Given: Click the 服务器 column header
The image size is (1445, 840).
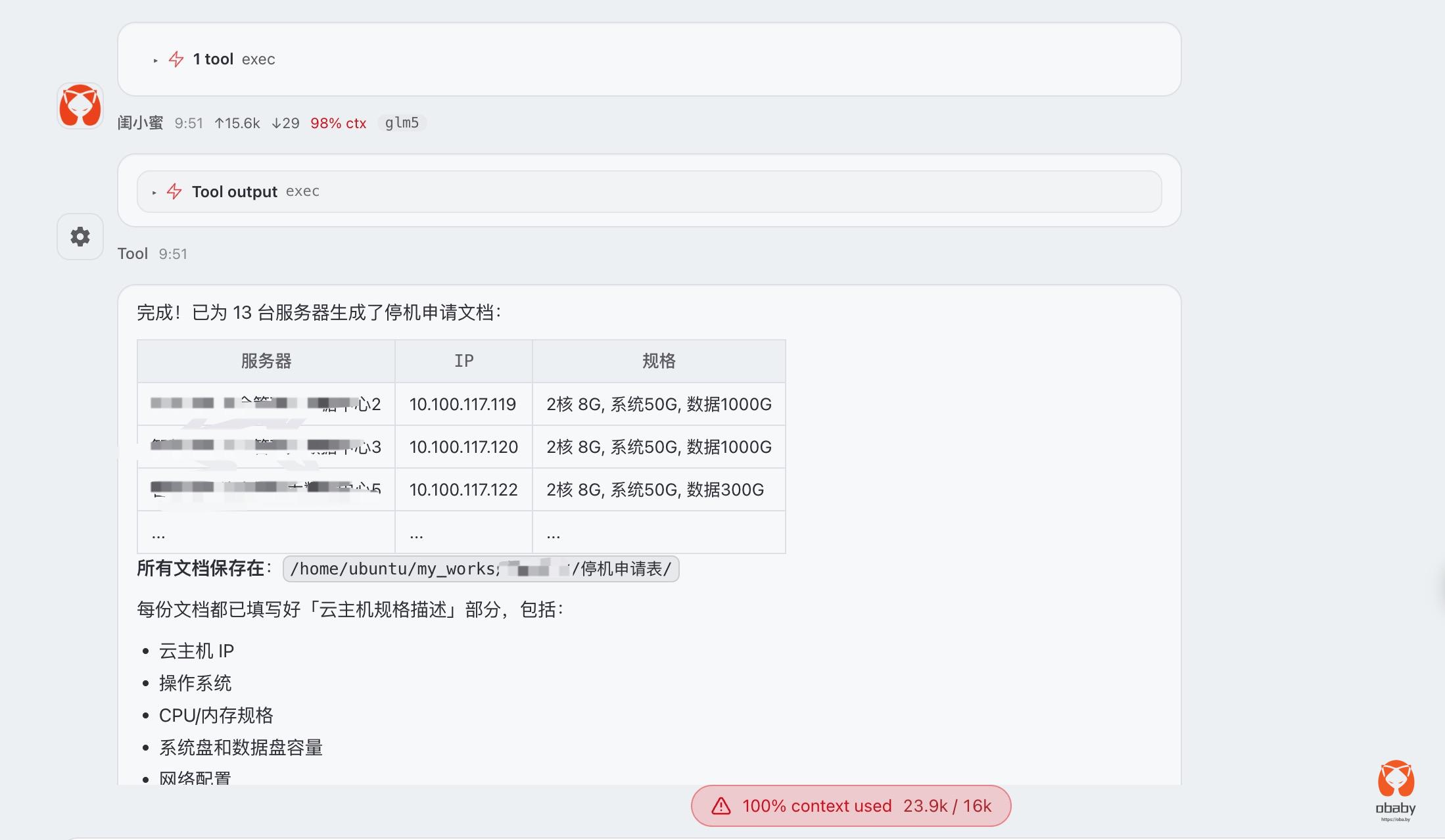Looking at the screenshot, I should pyautogui.click(x=266, y=361).
